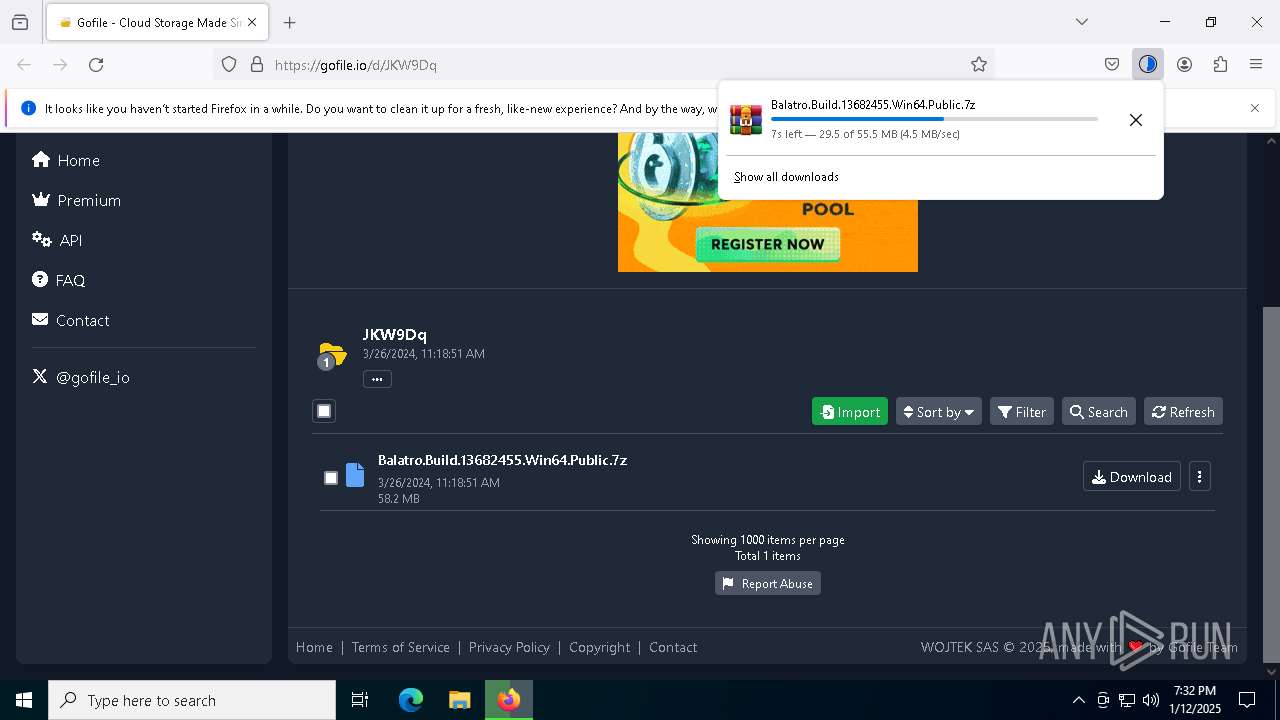Click the JKW9Dq folder icon
This screenshot has height=720, width=1280.
tap(331, 355)
